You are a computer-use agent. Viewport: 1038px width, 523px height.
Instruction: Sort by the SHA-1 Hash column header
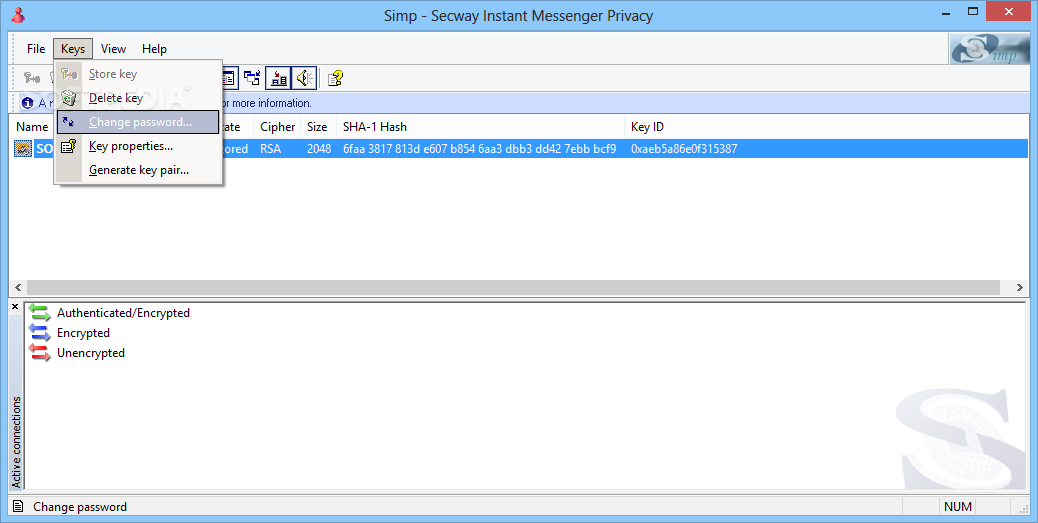pos(481,126)
